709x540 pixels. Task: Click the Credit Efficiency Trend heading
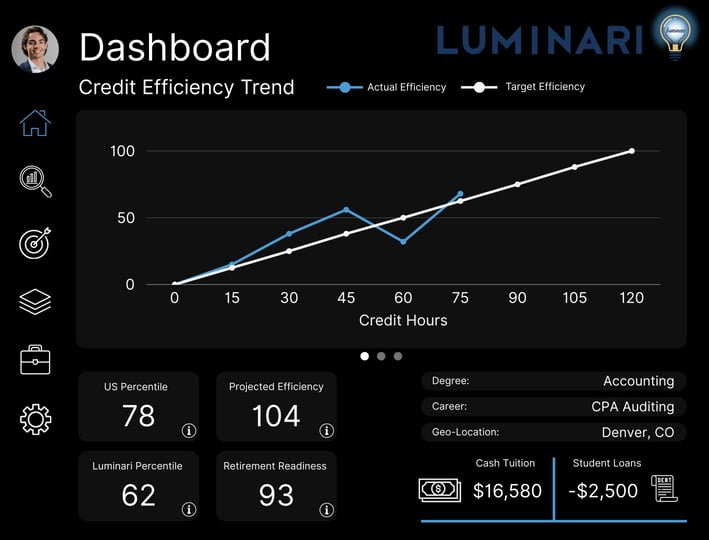pyautogui.click(x=186, y=87)
